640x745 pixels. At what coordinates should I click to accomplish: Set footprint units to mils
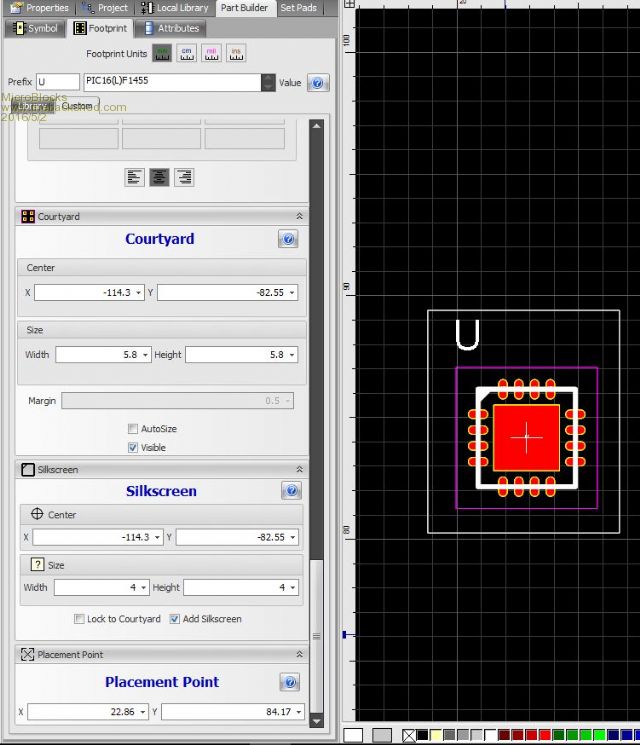pyautogui.click(x=211, y=53)
